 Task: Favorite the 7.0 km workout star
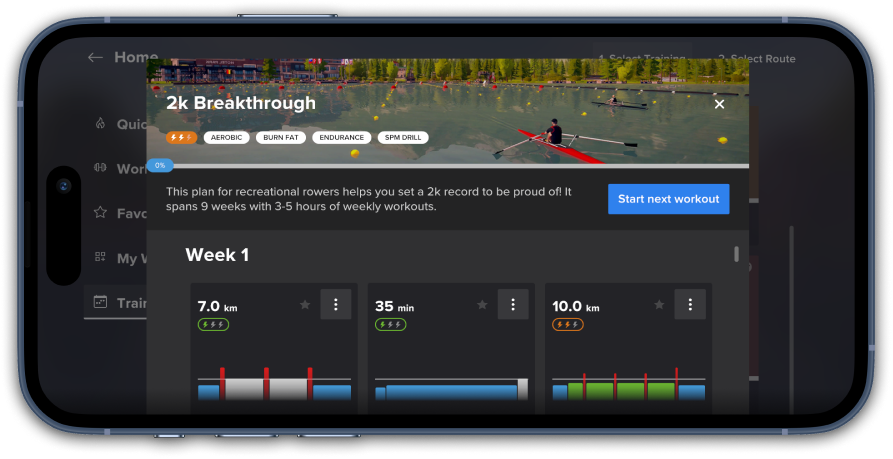tap(305, 305)
